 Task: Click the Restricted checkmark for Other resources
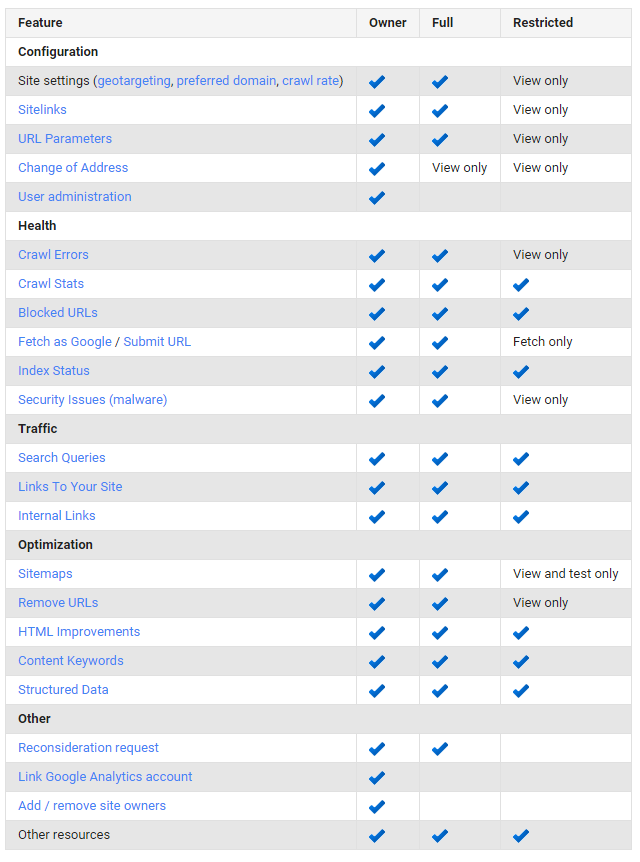tap(521, 835)
